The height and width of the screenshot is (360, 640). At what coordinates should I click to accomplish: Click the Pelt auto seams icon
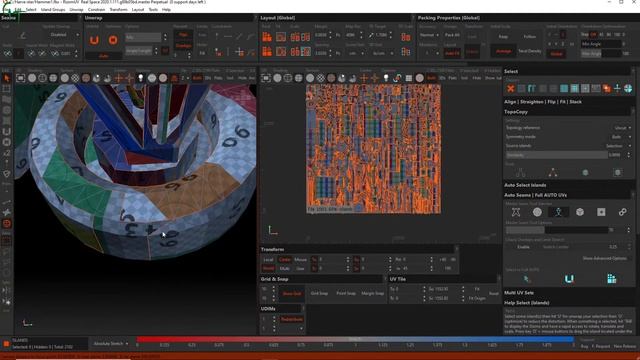tap(516, 212)
